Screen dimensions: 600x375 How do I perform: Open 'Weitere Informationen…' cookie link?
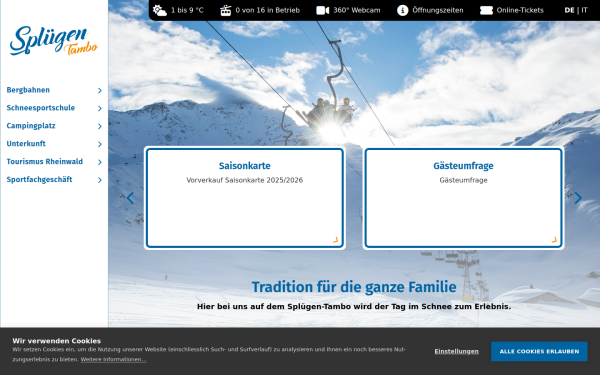coord(113,360)
